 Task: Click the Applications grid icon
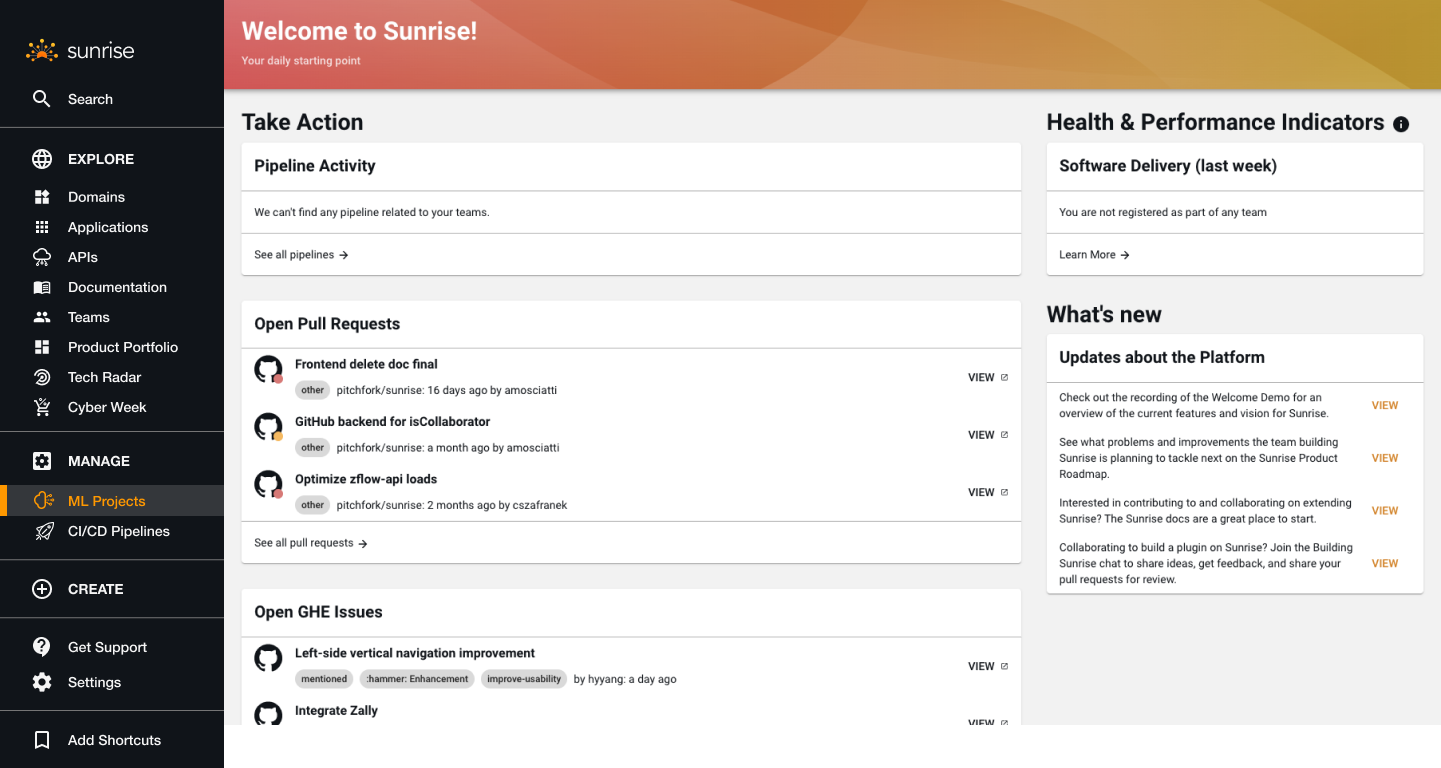click(42, 227)
